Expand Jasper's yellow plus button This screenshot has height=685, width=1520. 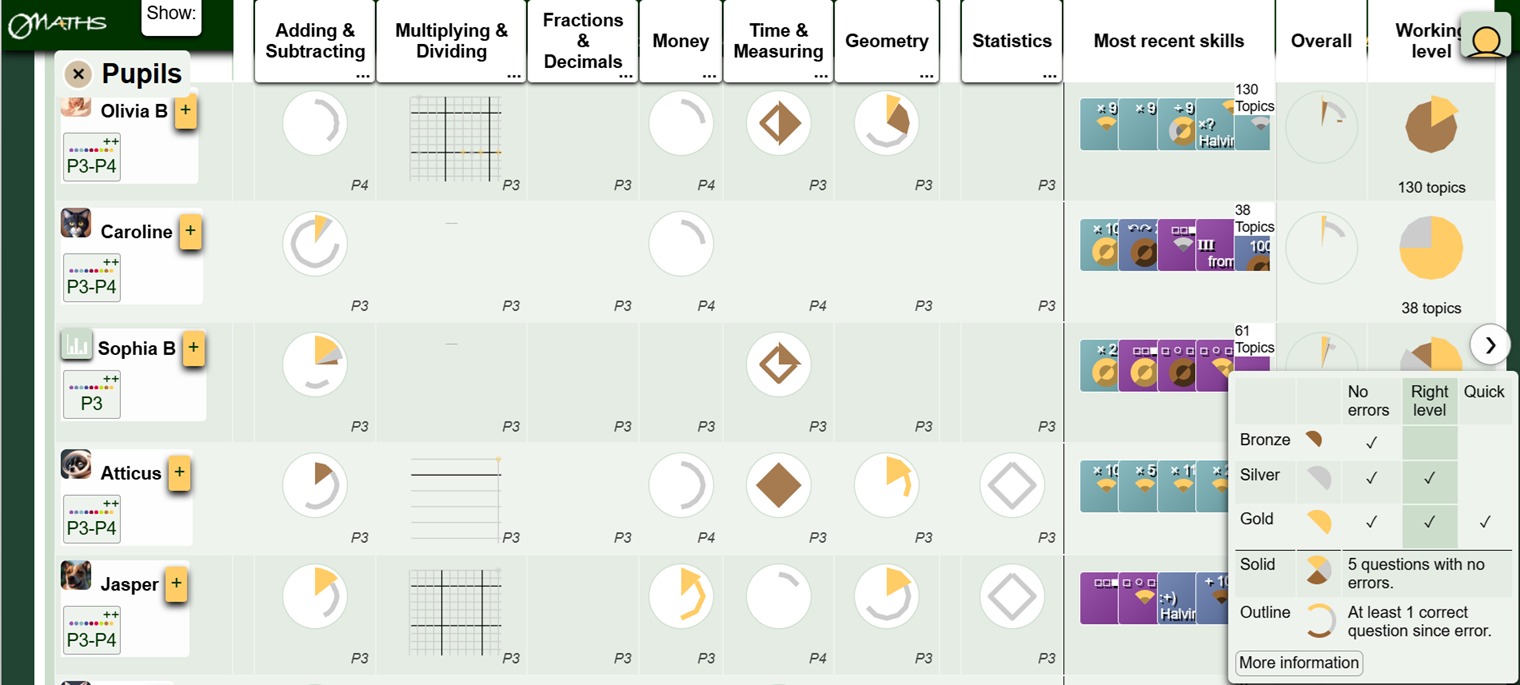[x=177, y=585]
